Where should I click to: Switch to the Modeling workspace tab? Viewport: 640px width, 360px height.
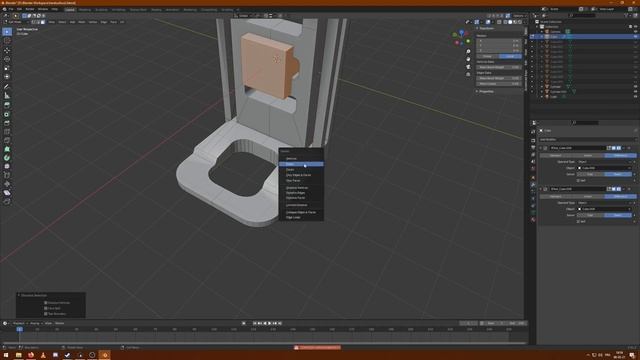click(x=85, y=9)
